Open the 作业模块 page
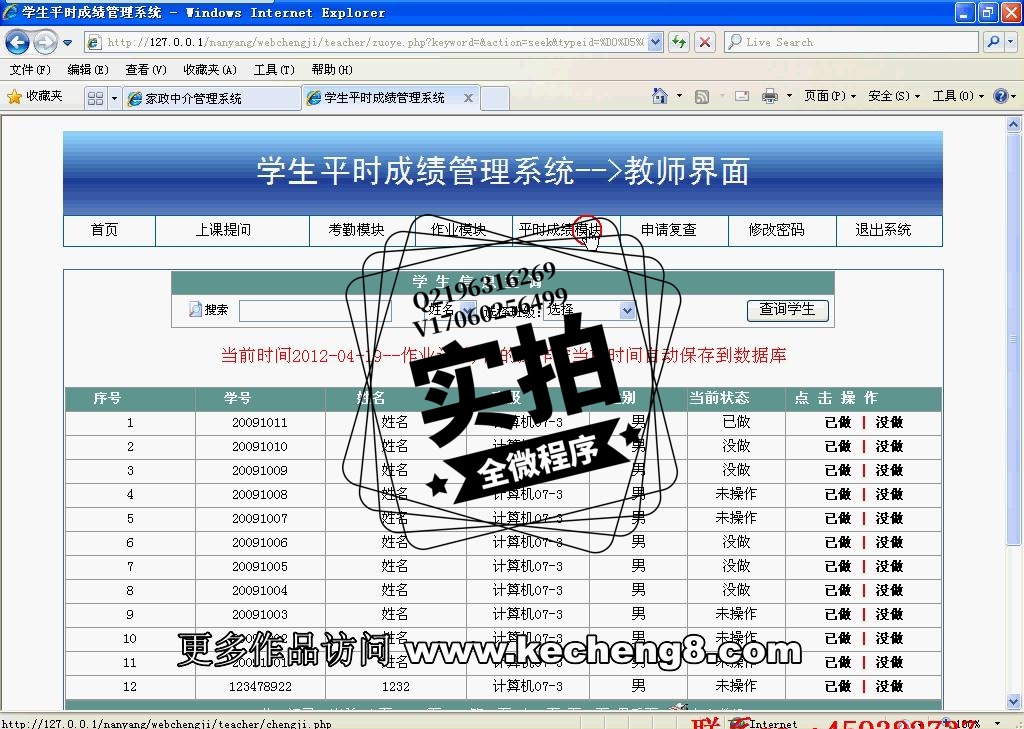Screen dimensions: 1024x729 pos(458,230)
